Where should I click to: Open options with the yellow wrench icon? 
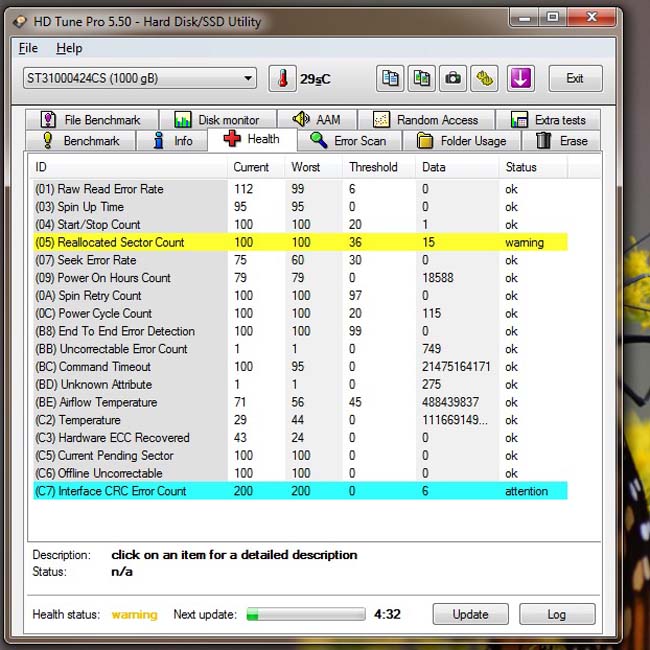pyautogui.click(x=484, y=78)
